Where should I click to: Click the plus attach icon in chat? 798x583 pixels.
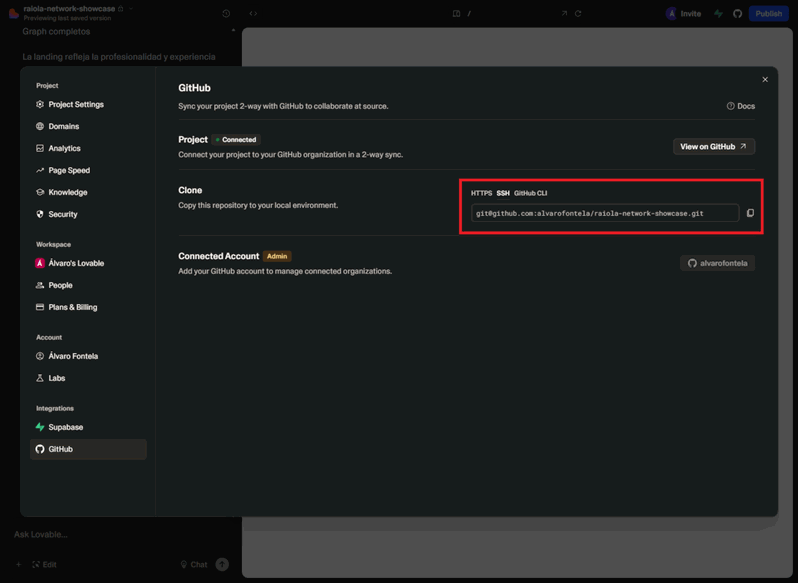[x=18, y=564]
